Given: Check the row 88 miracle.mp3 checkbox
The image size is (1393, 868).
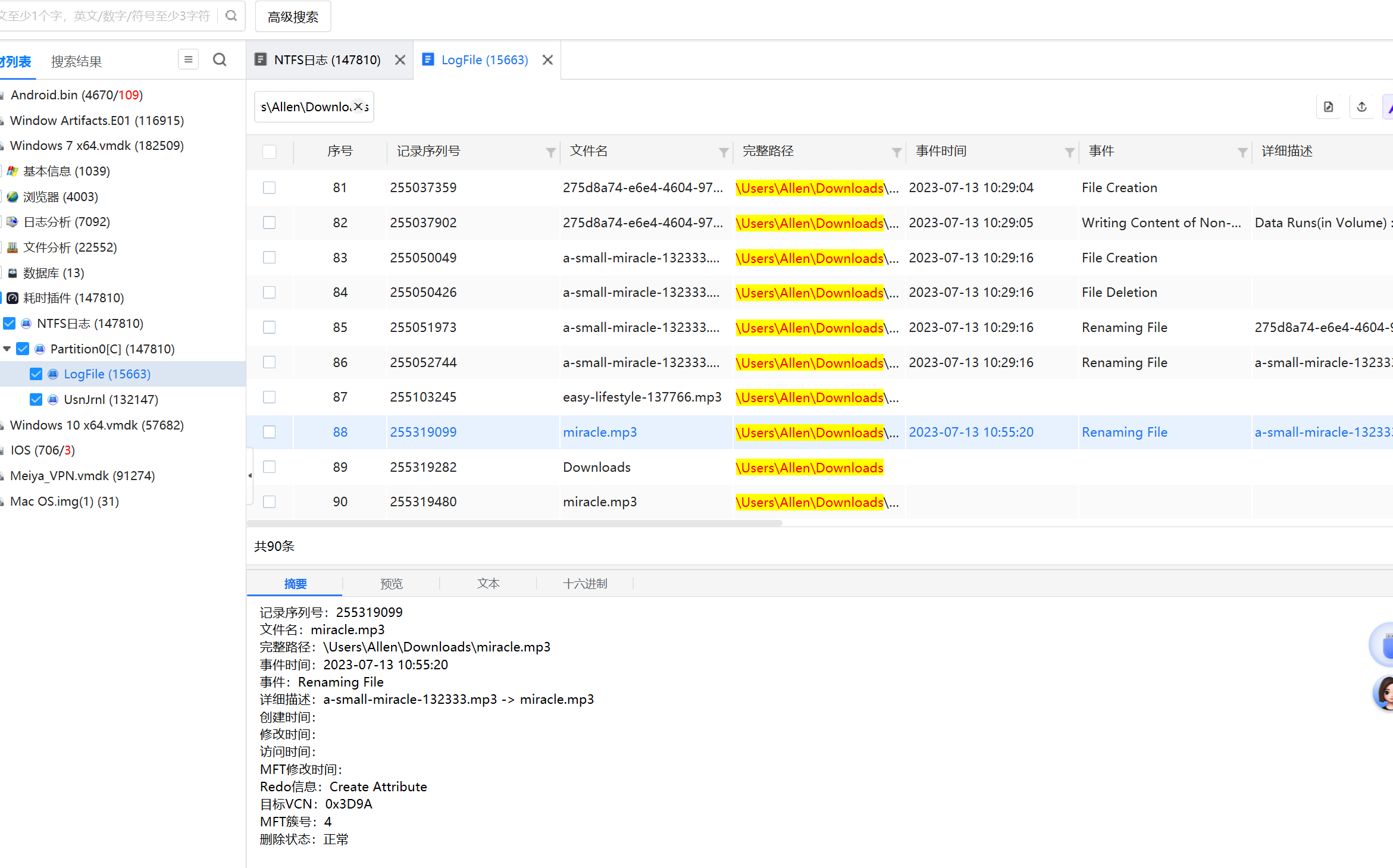Looking at the screenshot, I should coord(270,432).
